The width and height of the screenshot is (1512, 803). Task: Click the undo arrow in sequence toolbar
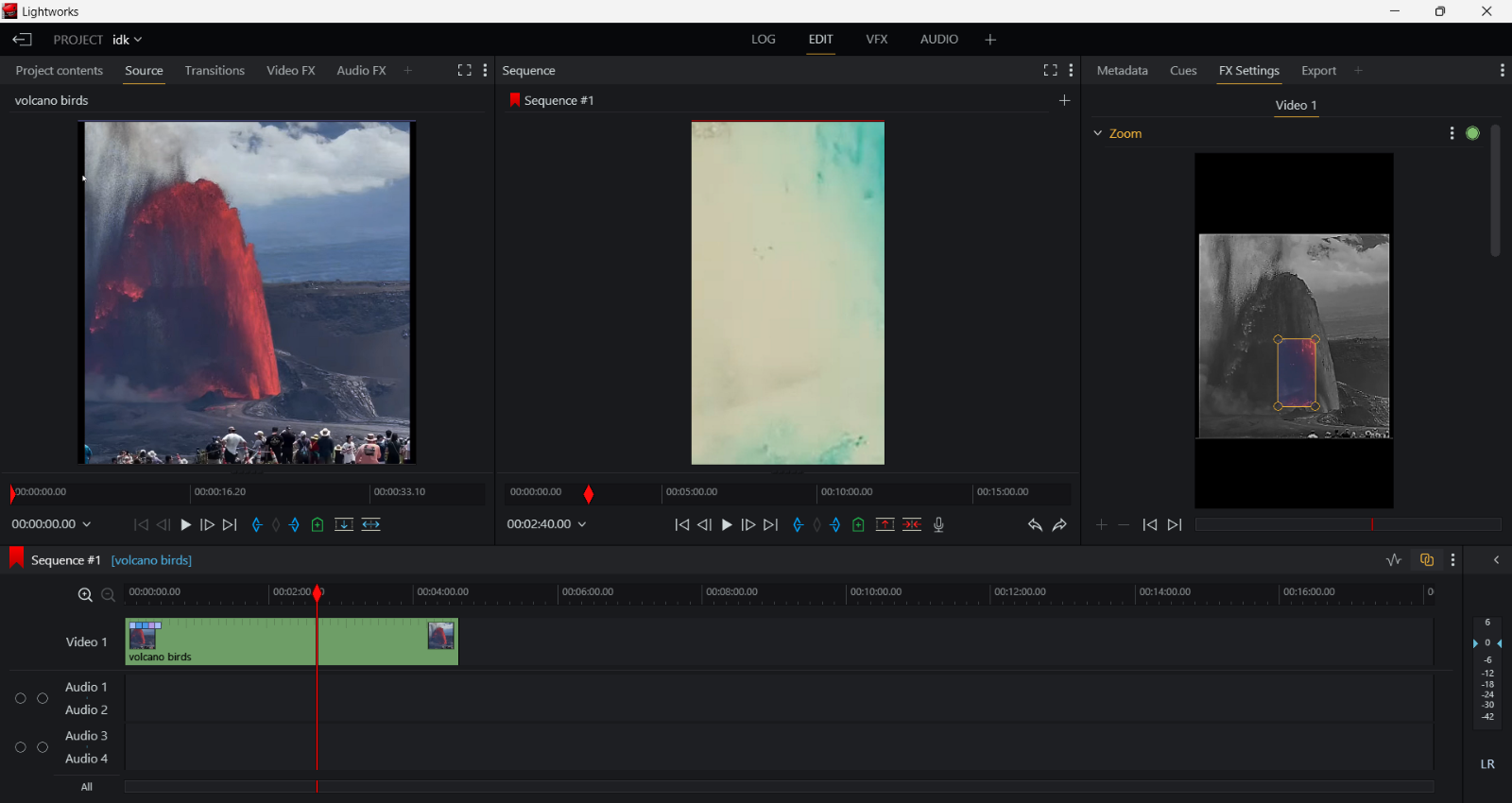1034,525
